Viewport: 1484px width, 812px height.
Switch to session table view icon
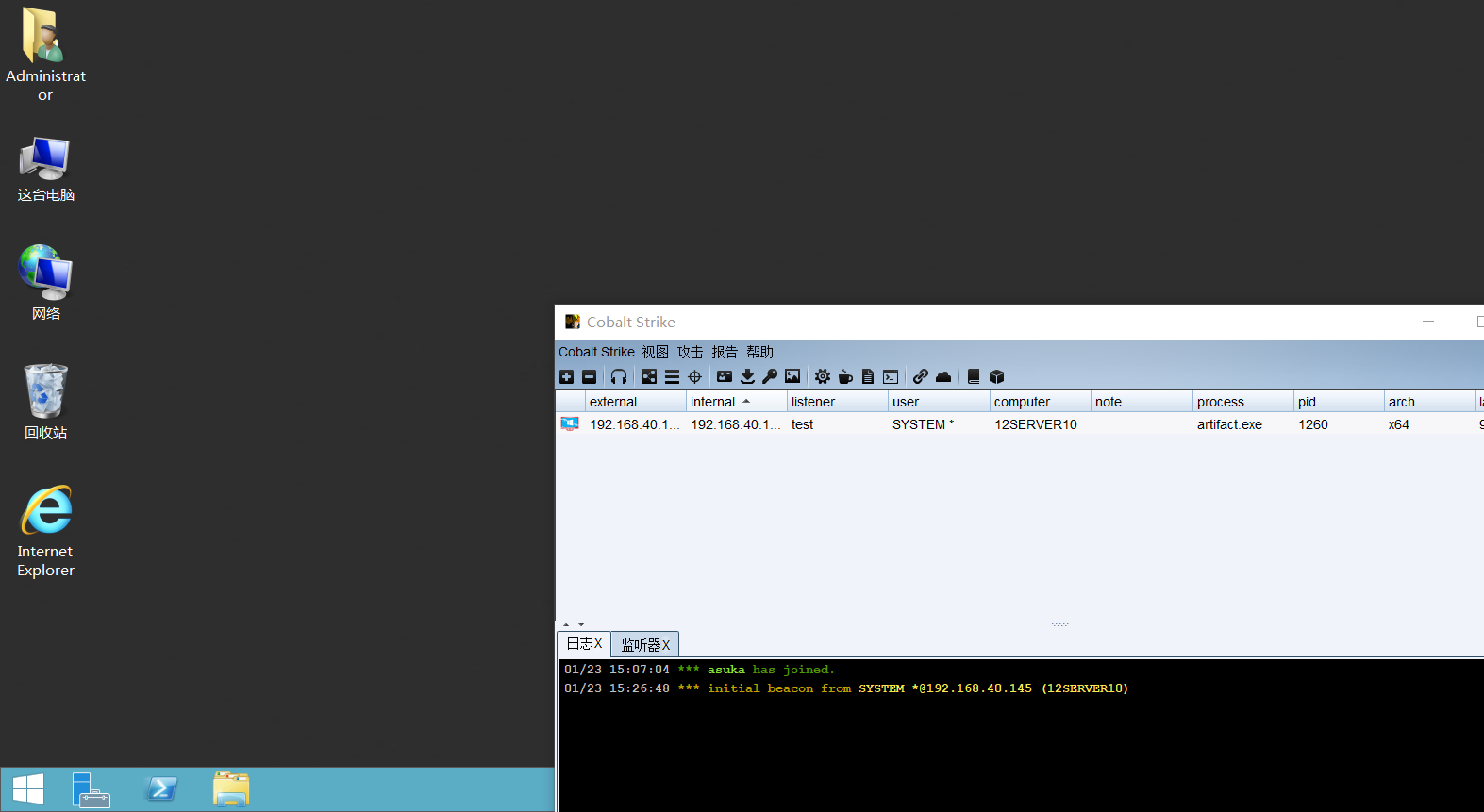672,376
